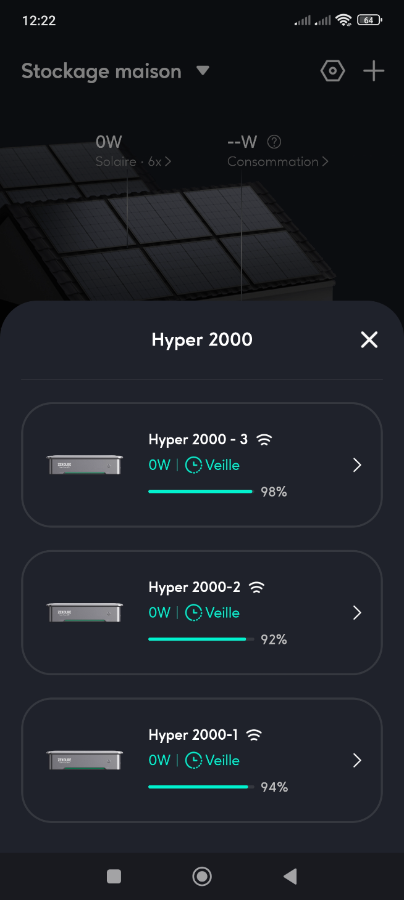The image size is (404, 900).
Task: Click the 98% battery bar of Hyper 2000 - 3
Action: (x=201, y=492)
